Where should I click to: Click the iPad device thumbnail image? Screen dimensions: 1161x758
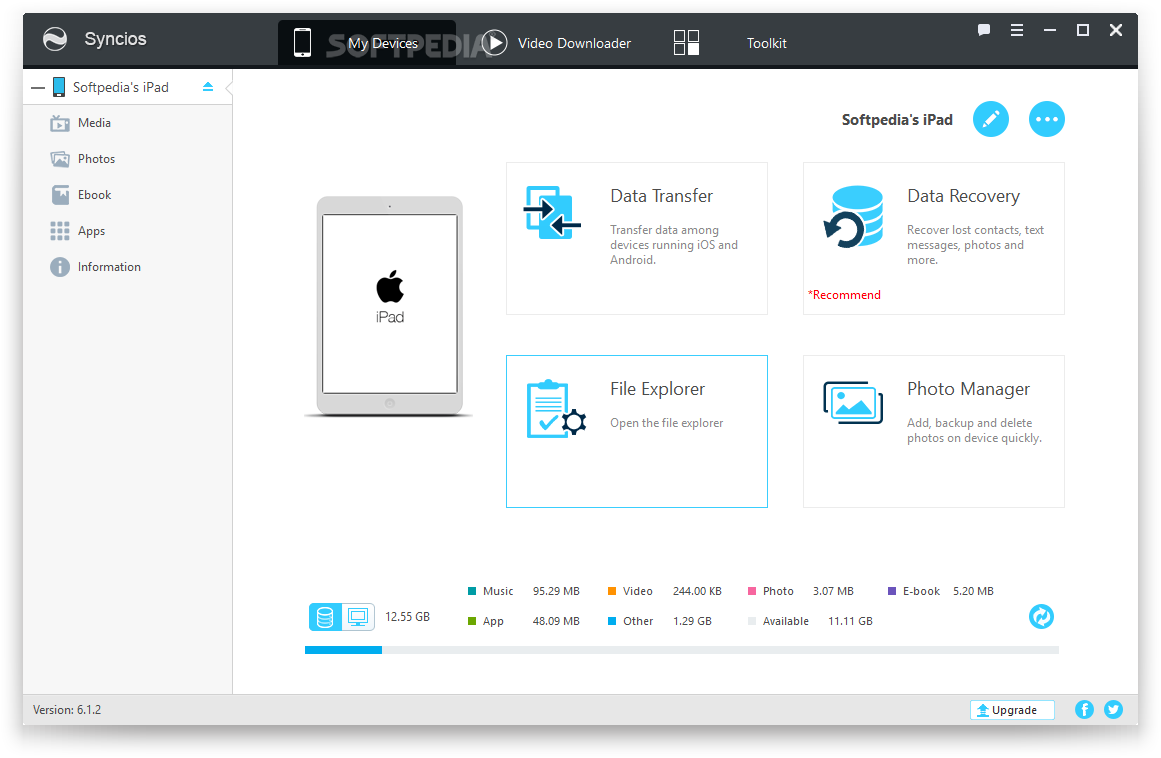[389, 305]
